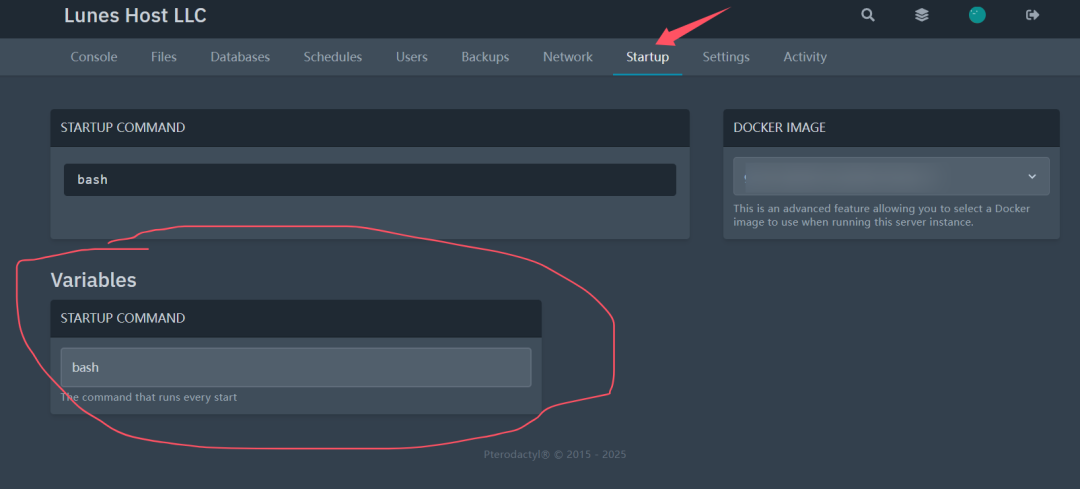This screenshot has width=1080, height=489.
Task: Switch to the Console tab
Action: [x=94, y=57]
